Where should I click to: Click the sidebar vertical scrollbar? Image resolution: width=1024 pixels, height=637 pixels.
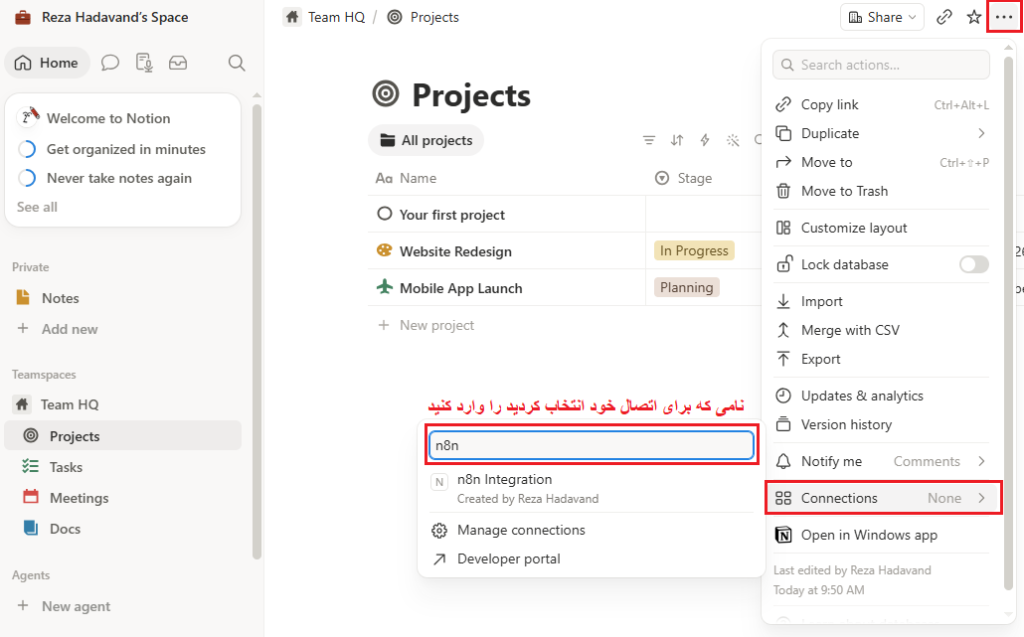(257, 330)
